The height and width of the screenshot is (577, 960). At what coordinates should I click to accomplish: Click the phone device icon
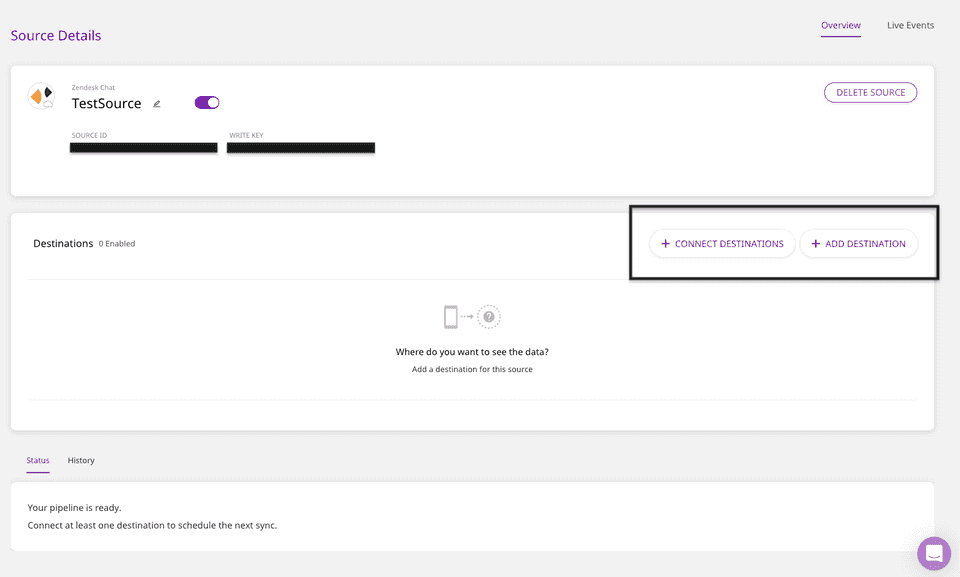click(451, 317)
